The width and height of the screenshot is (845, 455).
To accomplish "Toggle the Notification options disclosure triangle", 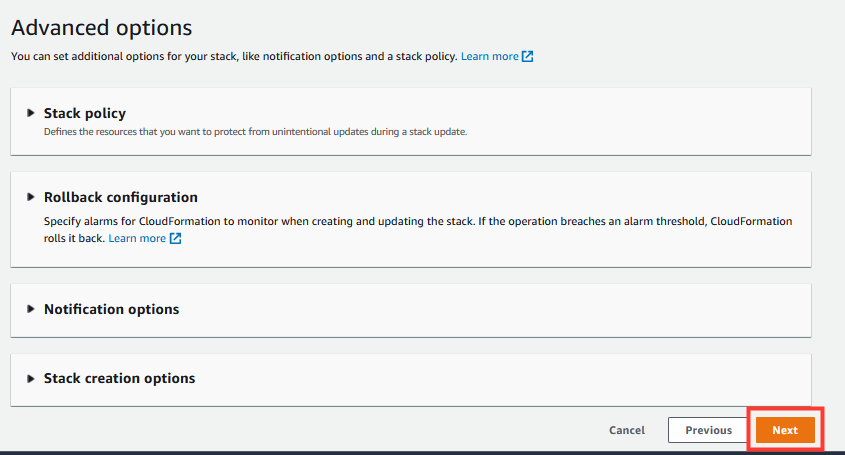I will 31,309.
